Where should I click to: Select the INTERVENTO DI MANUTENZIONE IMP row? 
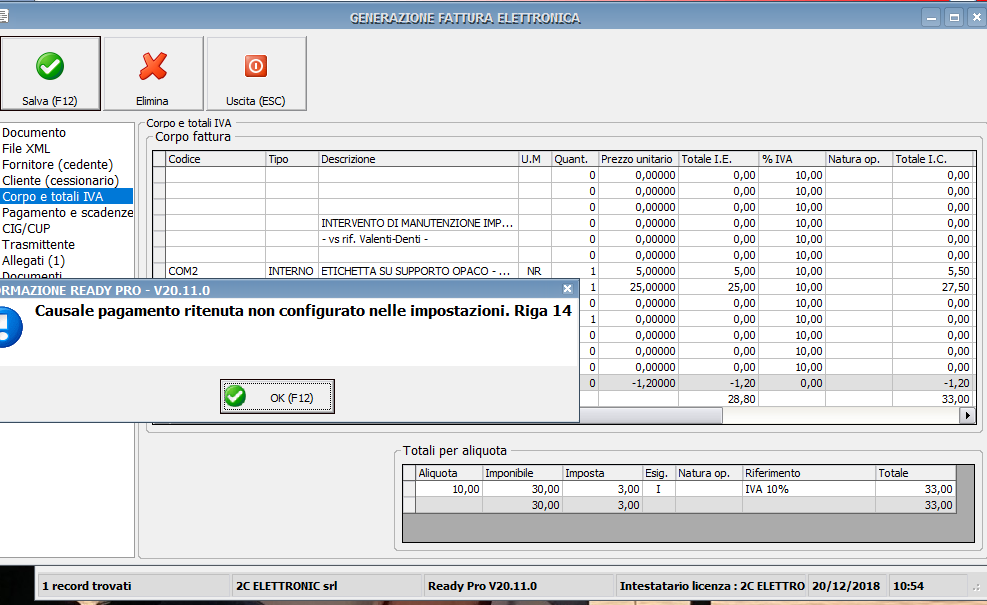[419, 223]
